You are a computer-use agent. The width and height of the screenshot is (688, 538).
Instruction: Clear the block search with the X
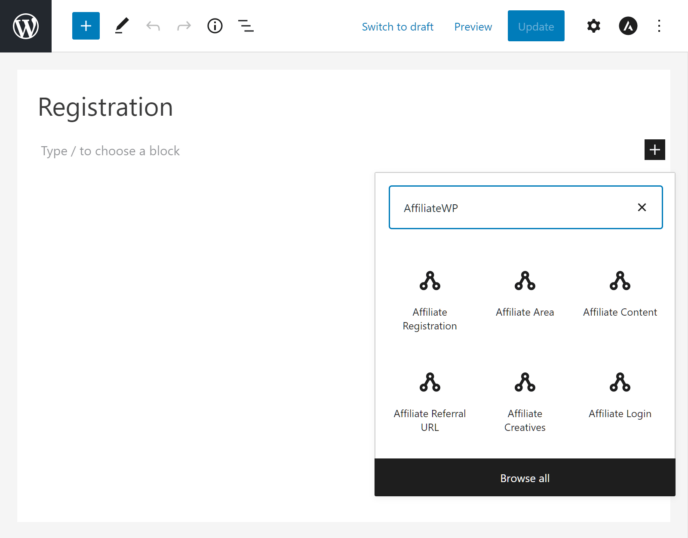[641, 207]
